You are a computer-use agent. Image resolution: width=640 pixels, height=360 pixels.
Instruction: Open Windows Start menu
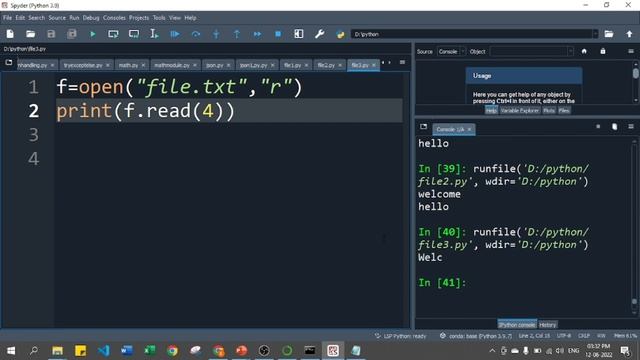click(x=11, y=351)
